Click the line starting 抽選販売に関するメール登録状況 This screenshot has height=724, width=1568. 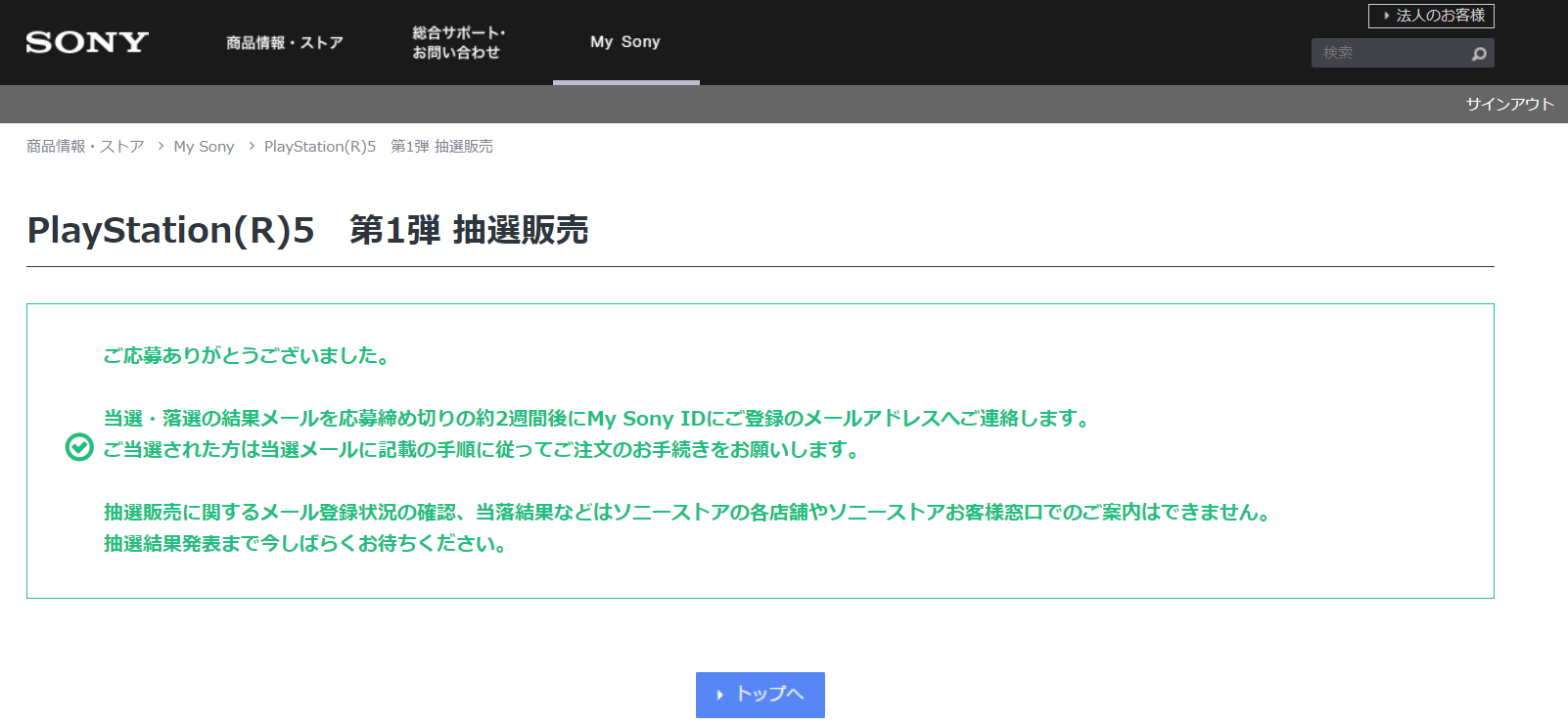point(689,513)
